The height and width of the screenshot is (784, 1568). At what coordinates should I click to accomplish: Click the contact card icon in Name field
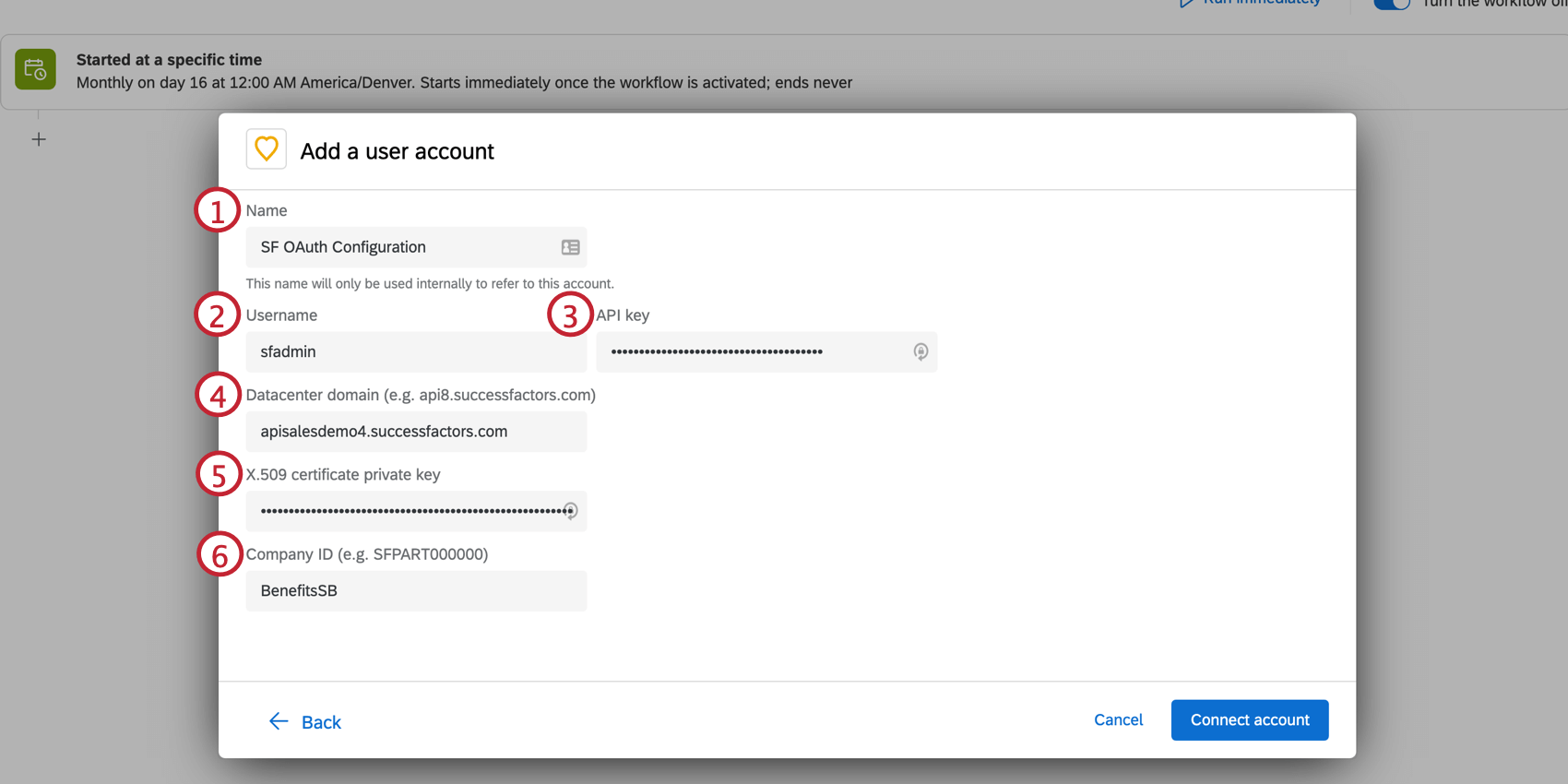click(570, 247)
